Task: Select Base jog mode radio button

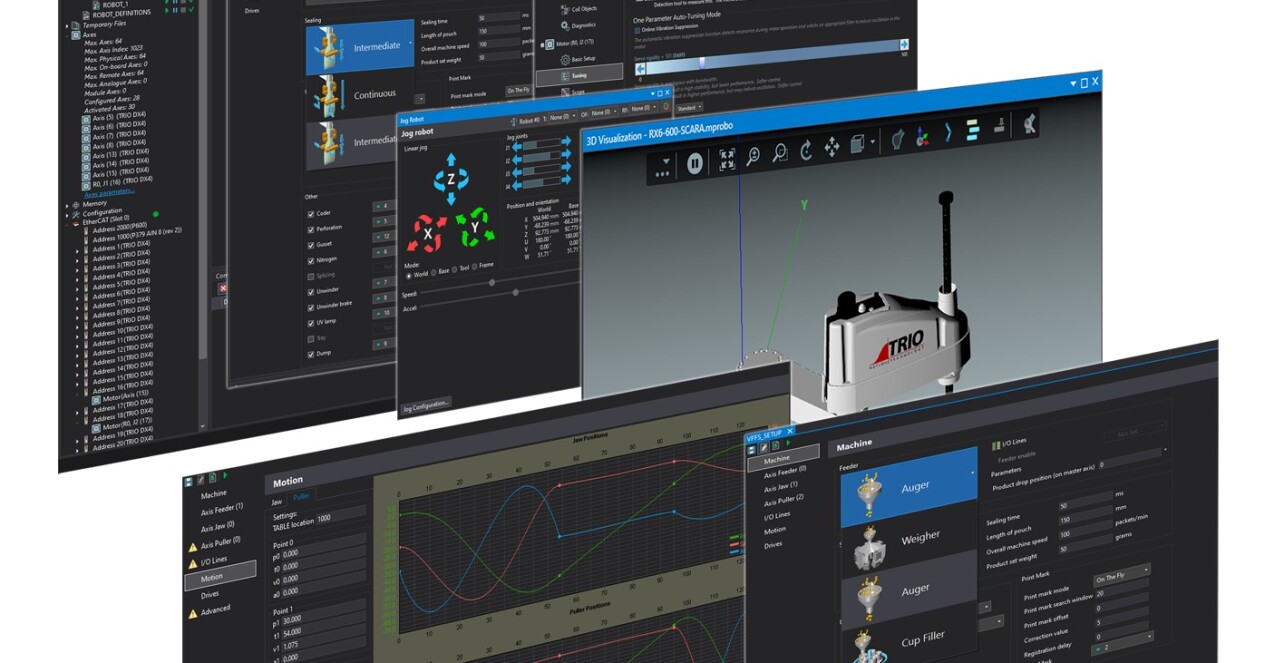Action: 435,272
